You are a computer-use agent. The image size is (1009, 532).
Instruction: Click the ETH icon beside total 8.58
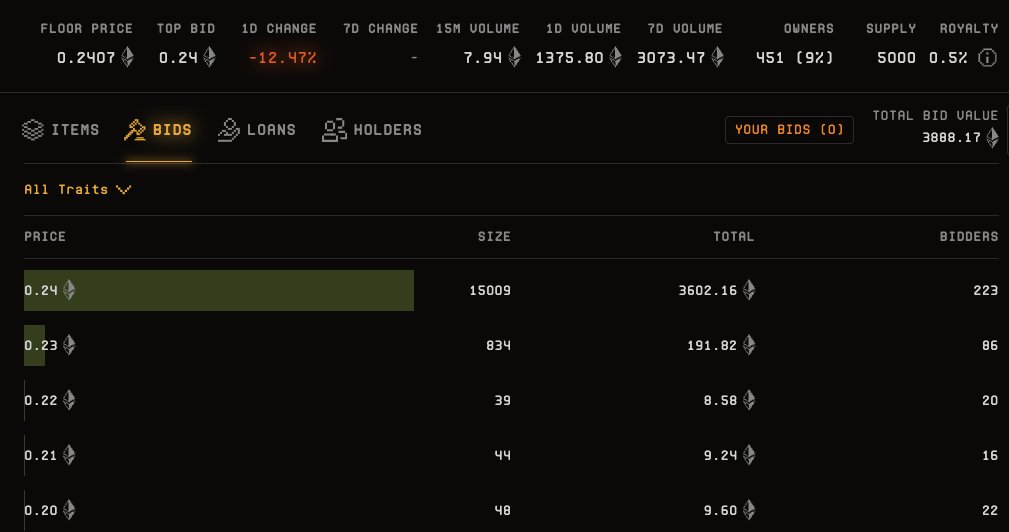(x=748, y=400)
